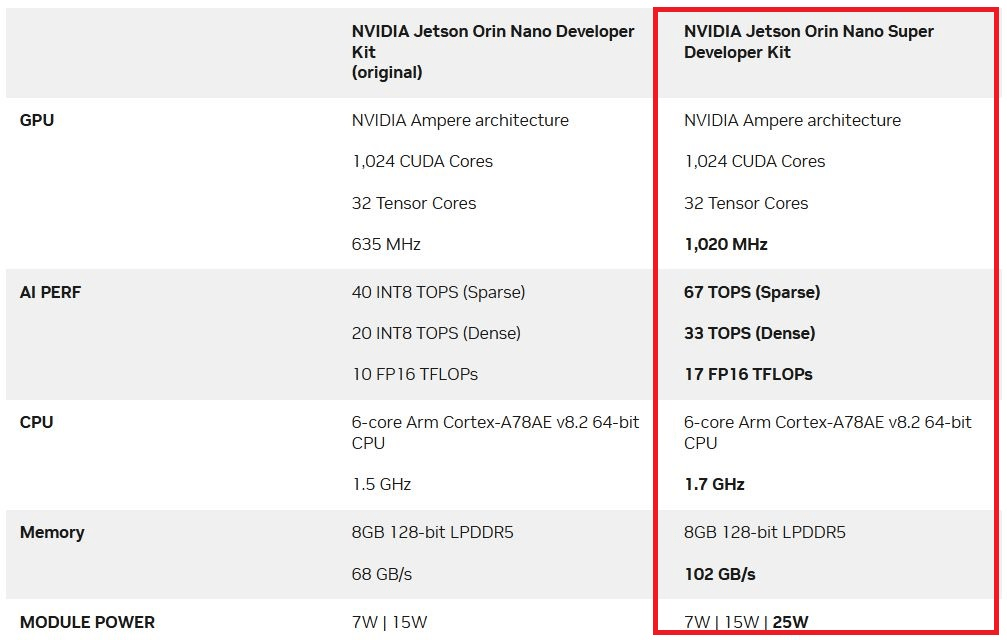Click the 17 FP16 TFLOPs text

point(748,374)
